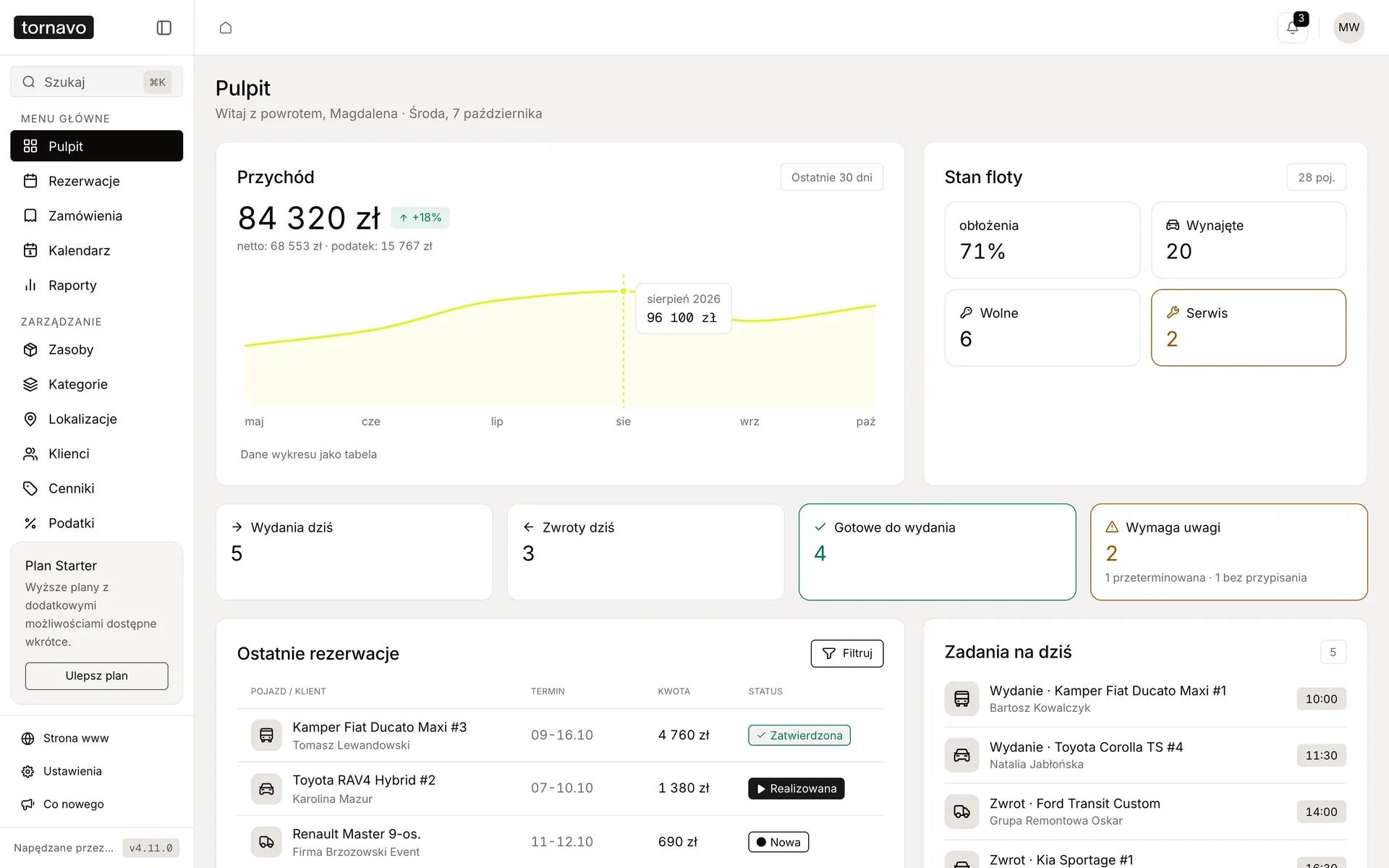Open Co nowego changelog
Screen dimensions: 1389x868
97,804
